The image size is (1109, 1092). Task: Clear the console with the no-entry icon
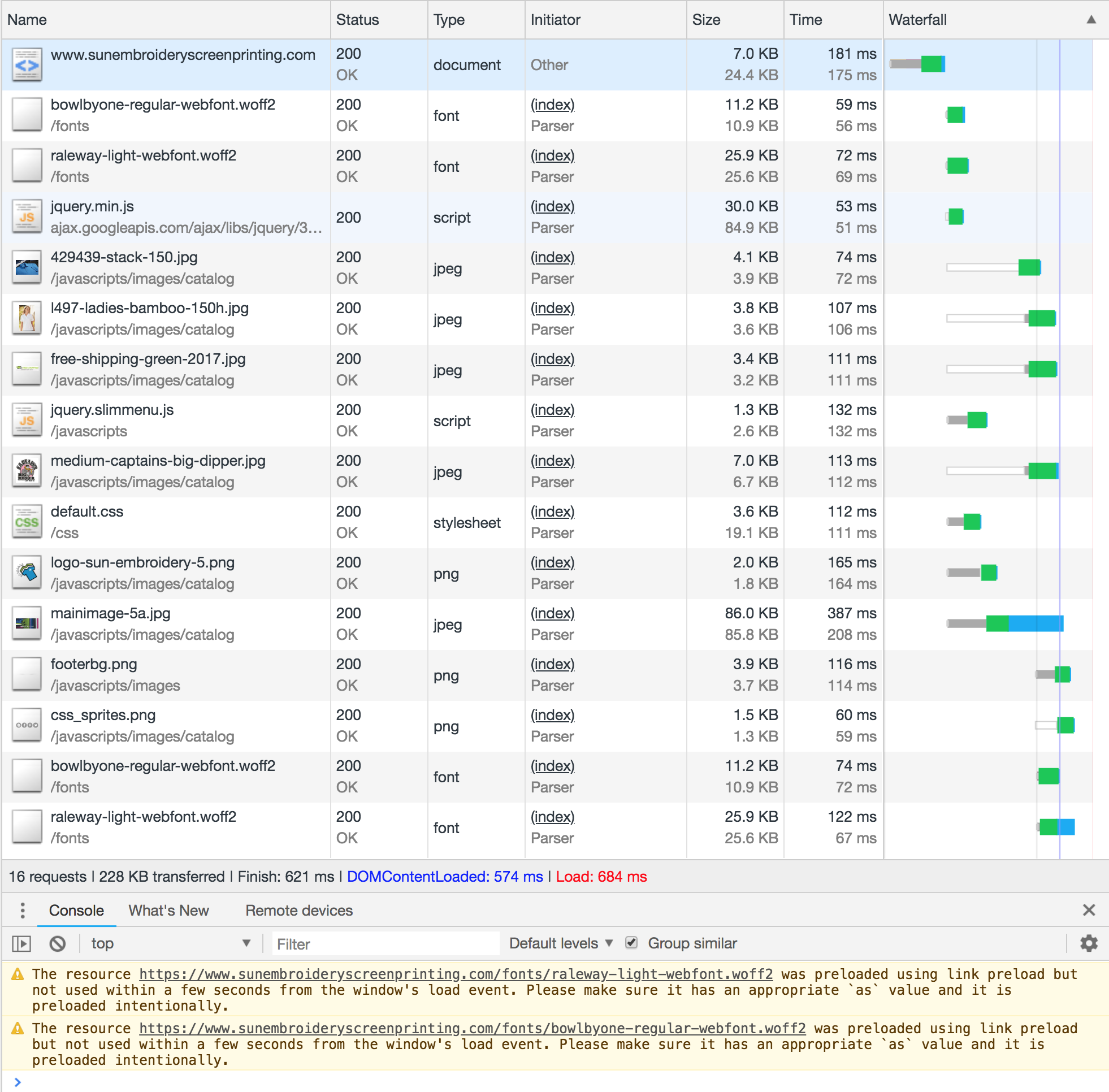point(57,943)
